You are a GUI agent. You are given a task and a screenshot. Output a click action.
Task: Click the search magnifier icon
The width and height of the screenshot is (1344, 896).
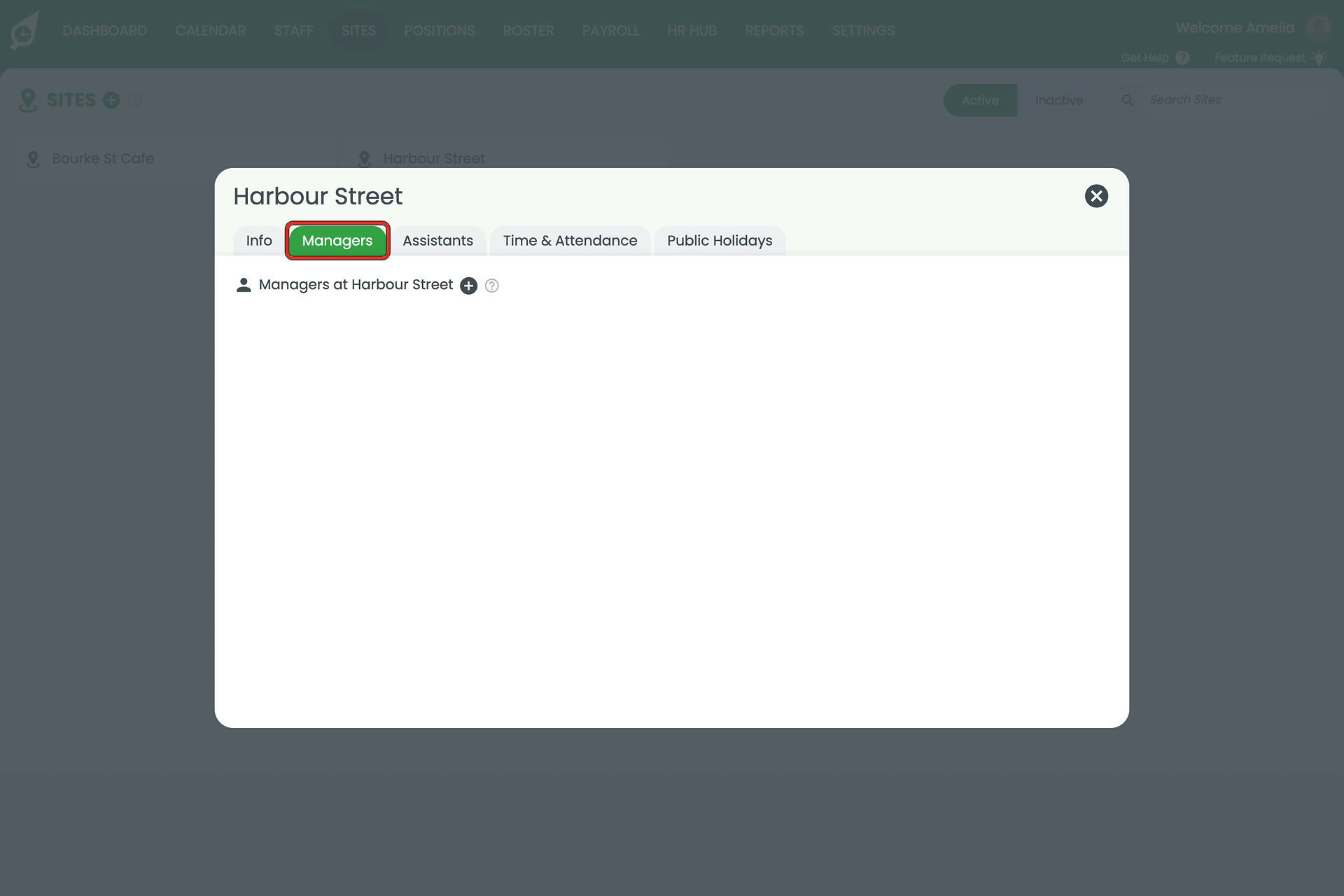click(1128, 100)
